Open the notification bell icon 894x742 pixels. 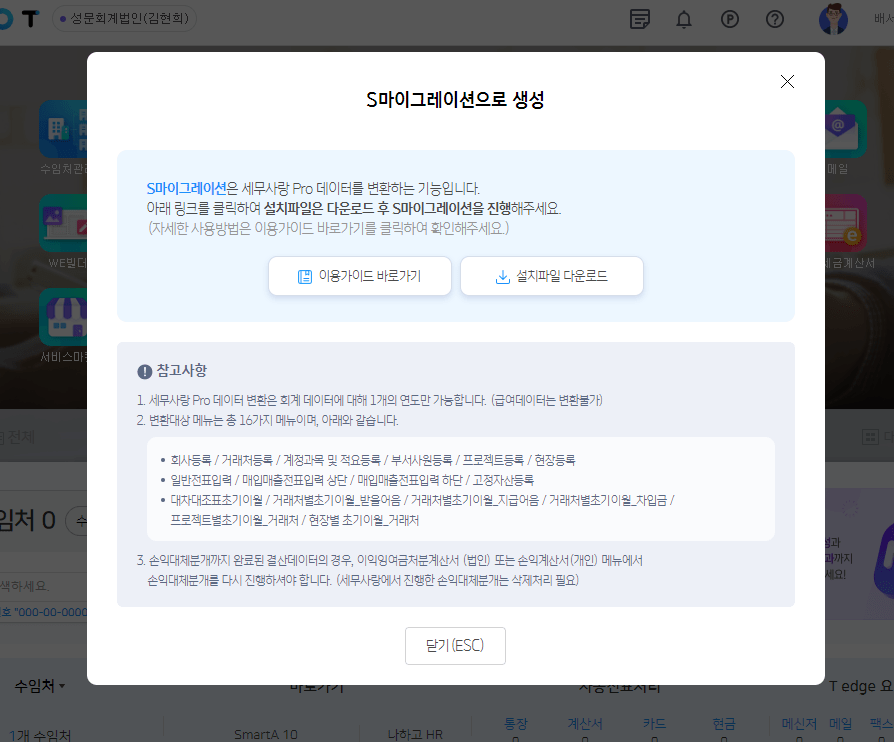(684, 19)
